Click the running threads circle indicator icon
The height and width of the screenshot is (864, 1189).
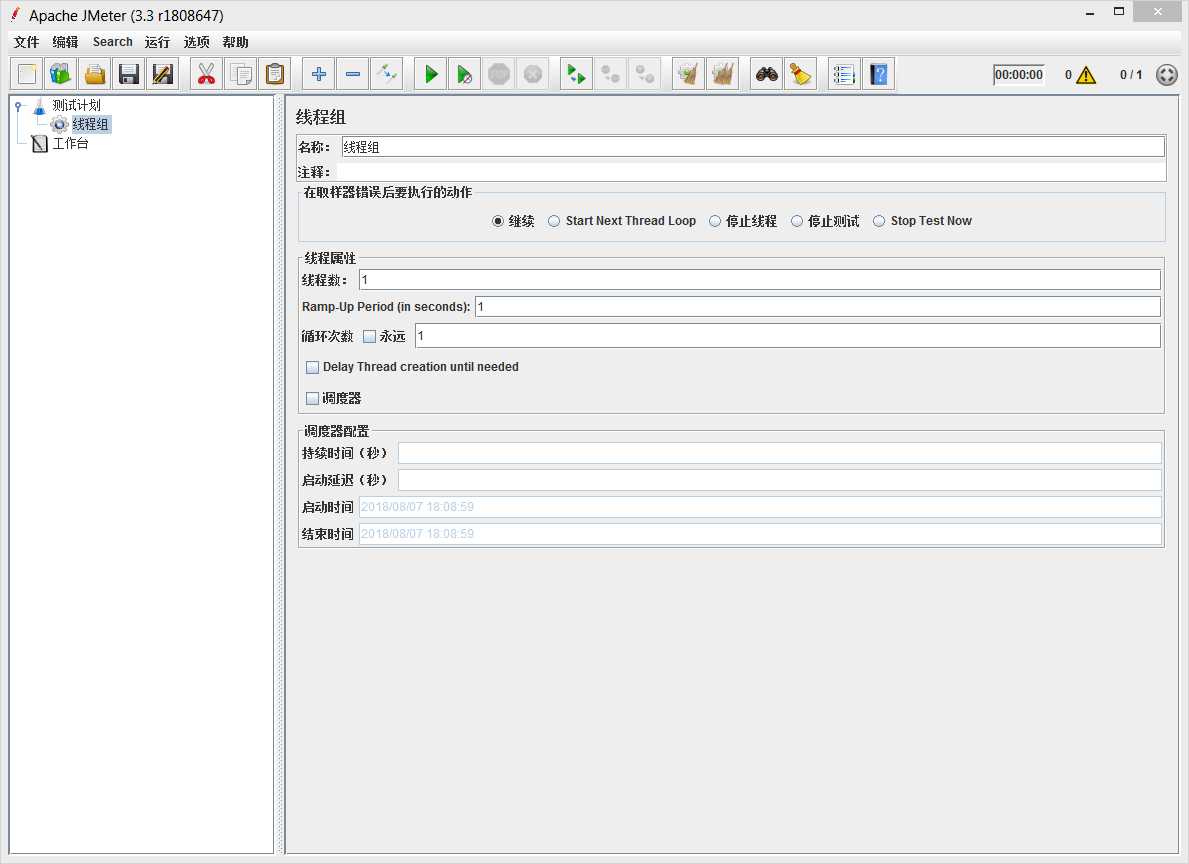pos(1167,75)
